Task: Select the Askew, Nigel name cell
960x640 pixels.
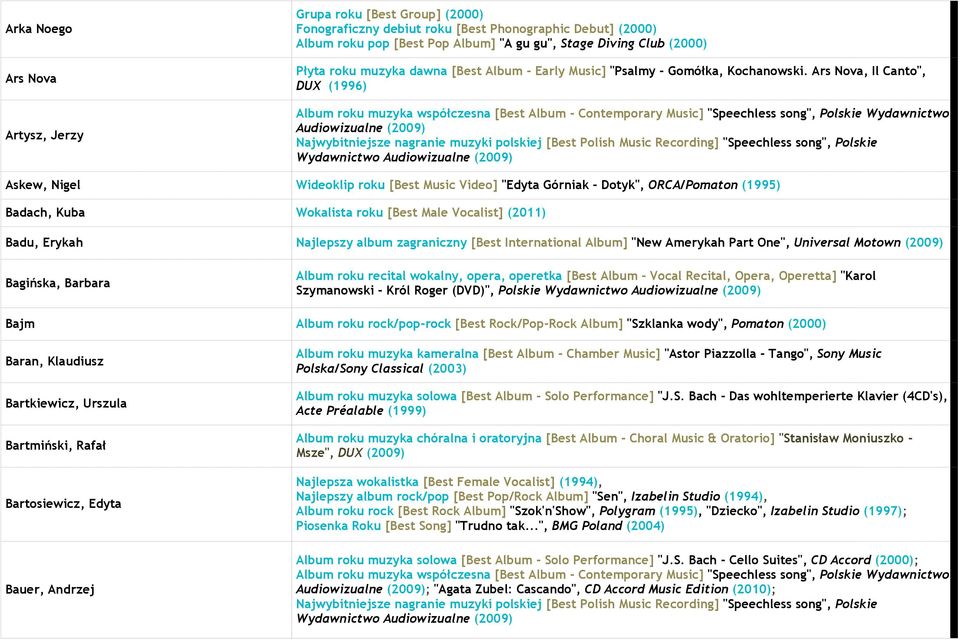Action: pos(146,186)
